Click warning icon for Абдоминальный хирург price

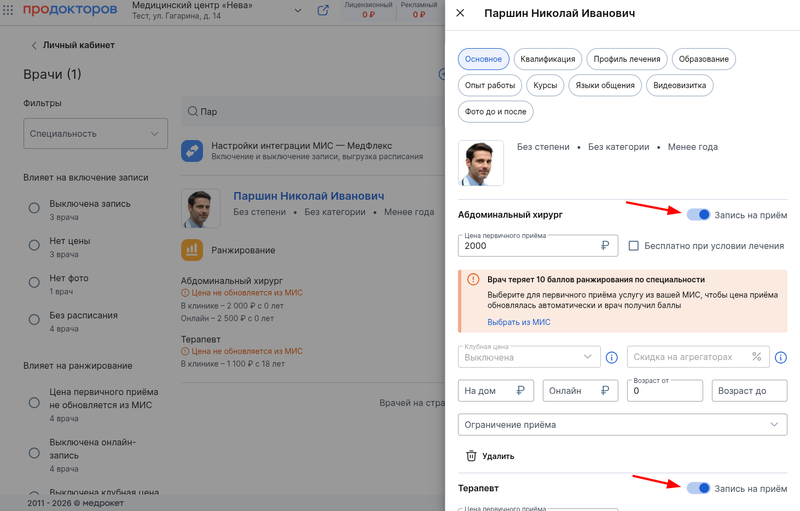[185, 293]
